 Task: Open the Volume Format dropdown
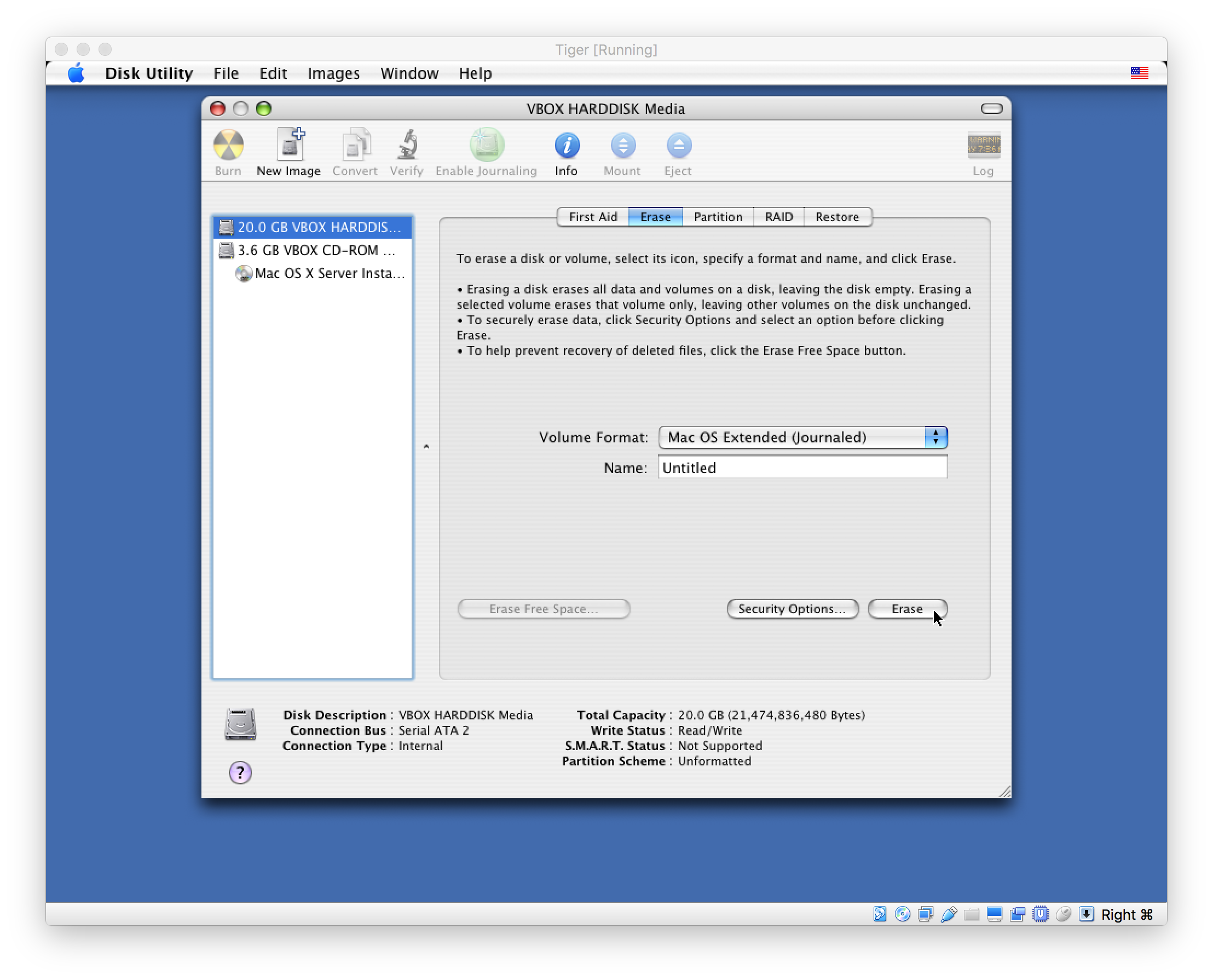click(x=802, y=437)
